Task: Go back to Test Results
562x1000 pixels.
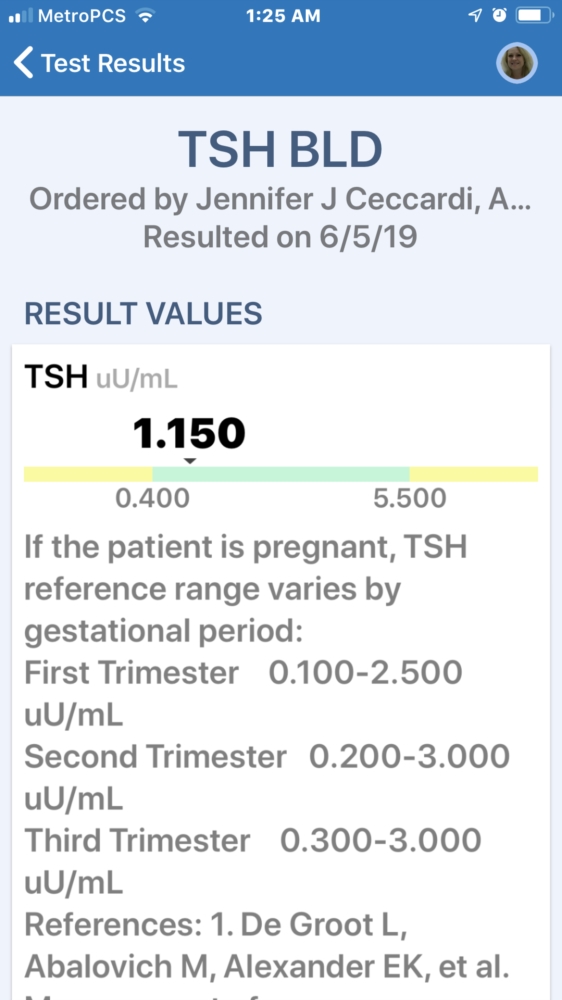Action: [99, 63]
